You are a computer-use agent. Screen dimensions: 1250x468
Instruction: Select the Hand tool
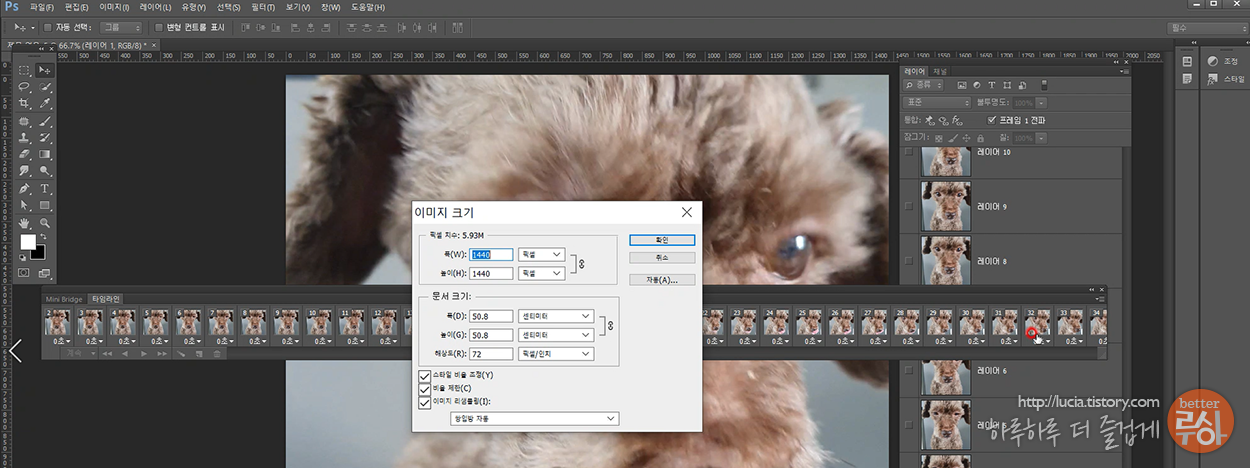(x=24, y=222)
